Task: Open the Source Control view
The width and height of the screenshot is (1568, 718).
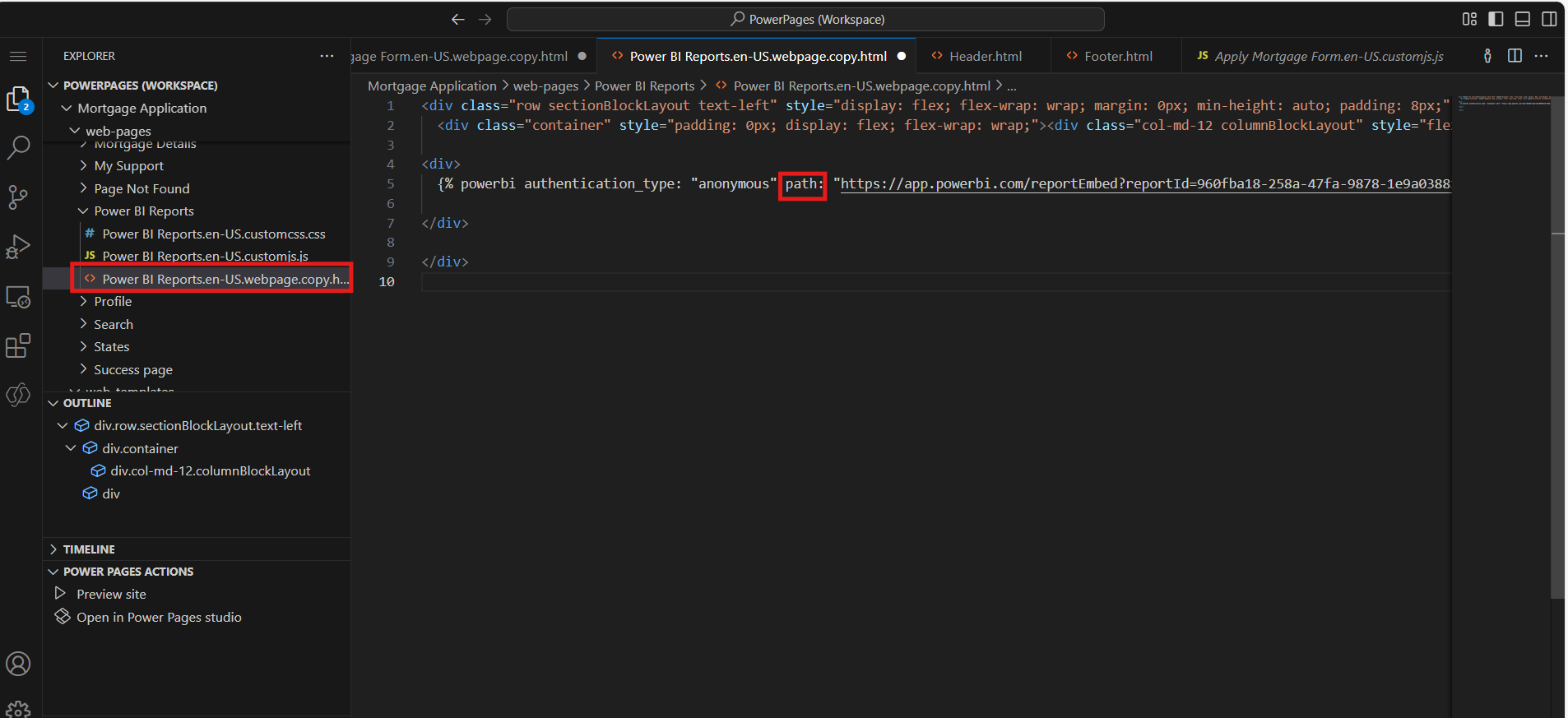Action: click(x=18, y=197)
